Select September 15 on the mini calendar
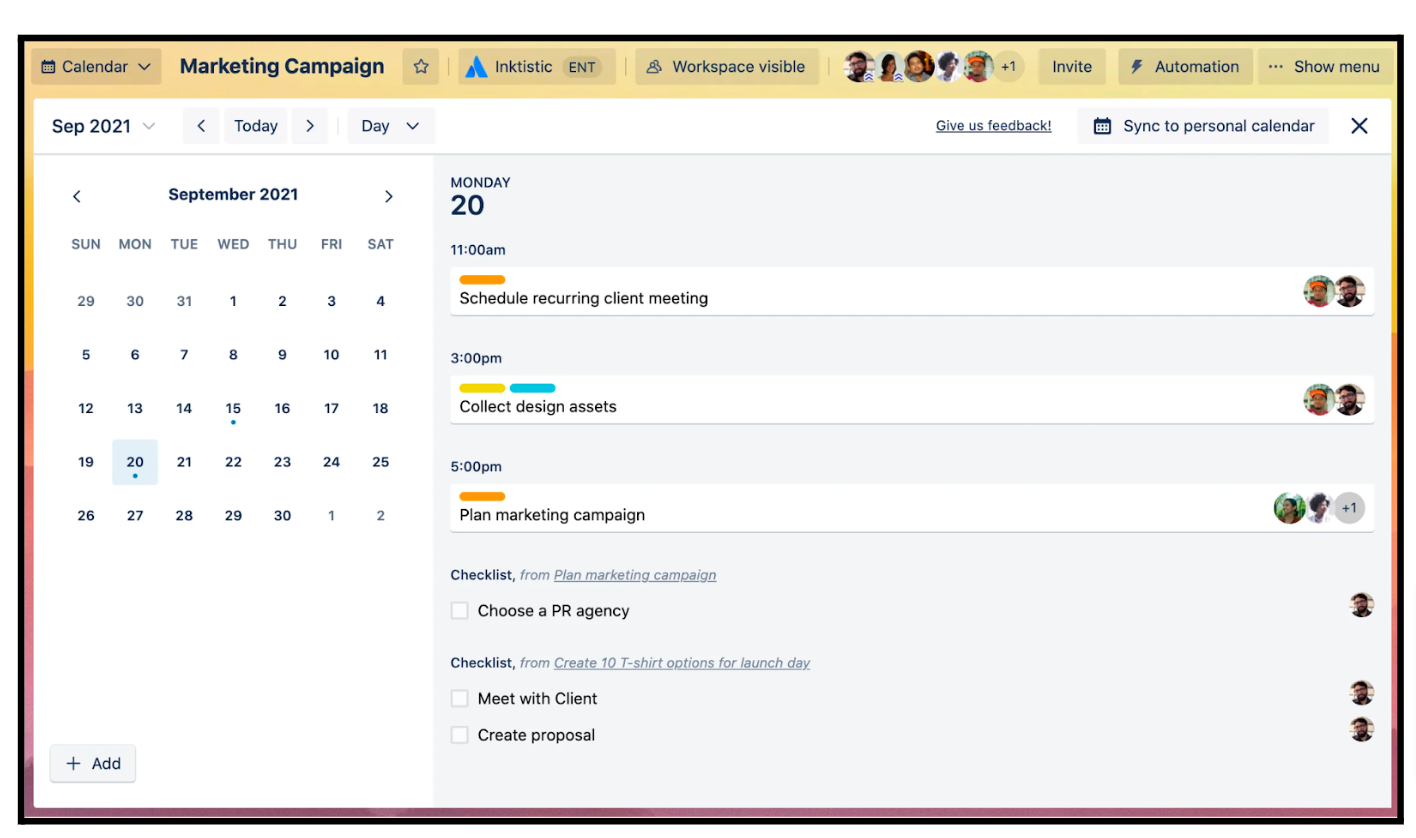The height and width of the screenshot is (838, 1416). [233, 408]
